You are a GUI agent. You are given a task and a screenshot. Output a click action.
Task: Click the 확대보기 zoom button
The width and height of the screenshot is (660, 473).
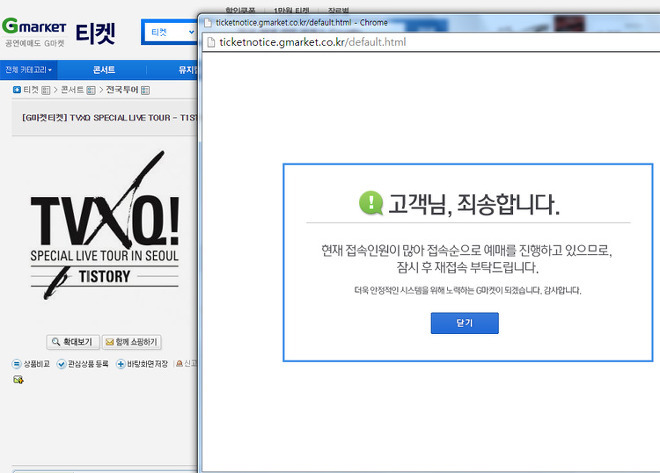click(x=72, y=342)
